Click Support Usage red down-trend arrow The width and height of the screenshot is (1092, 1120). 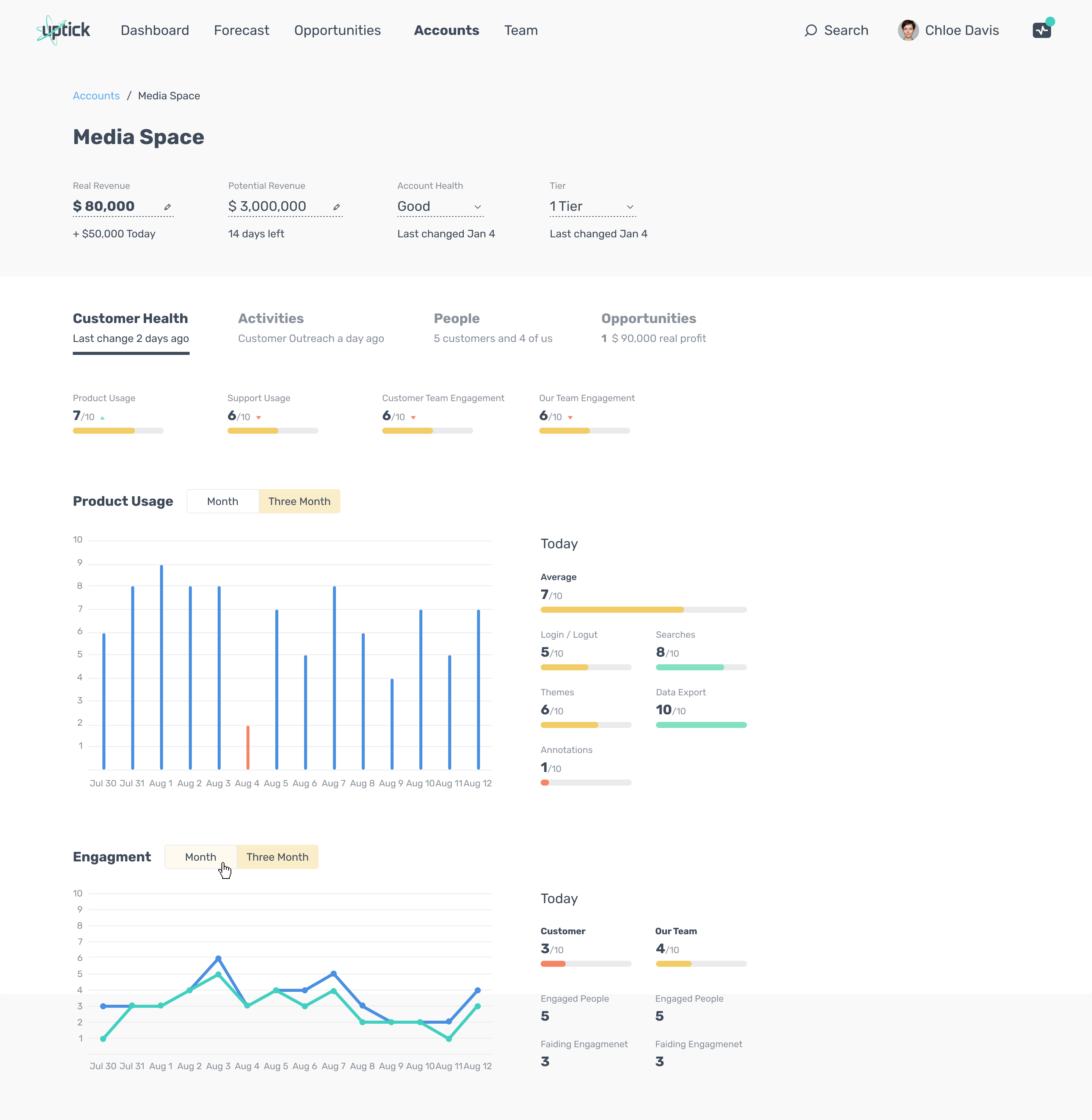259,418
